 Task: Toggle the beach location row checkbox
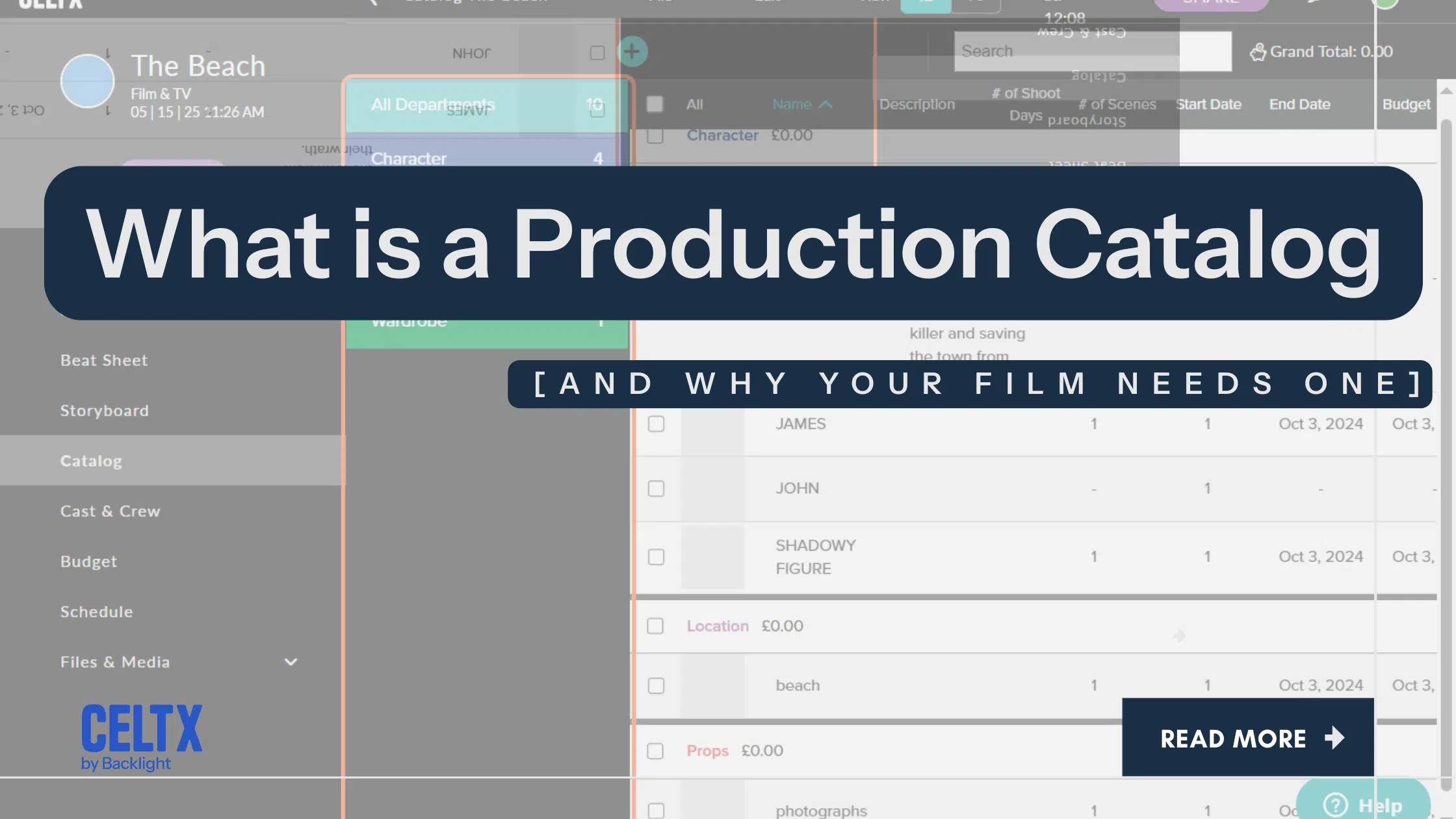tap(656, 686)
